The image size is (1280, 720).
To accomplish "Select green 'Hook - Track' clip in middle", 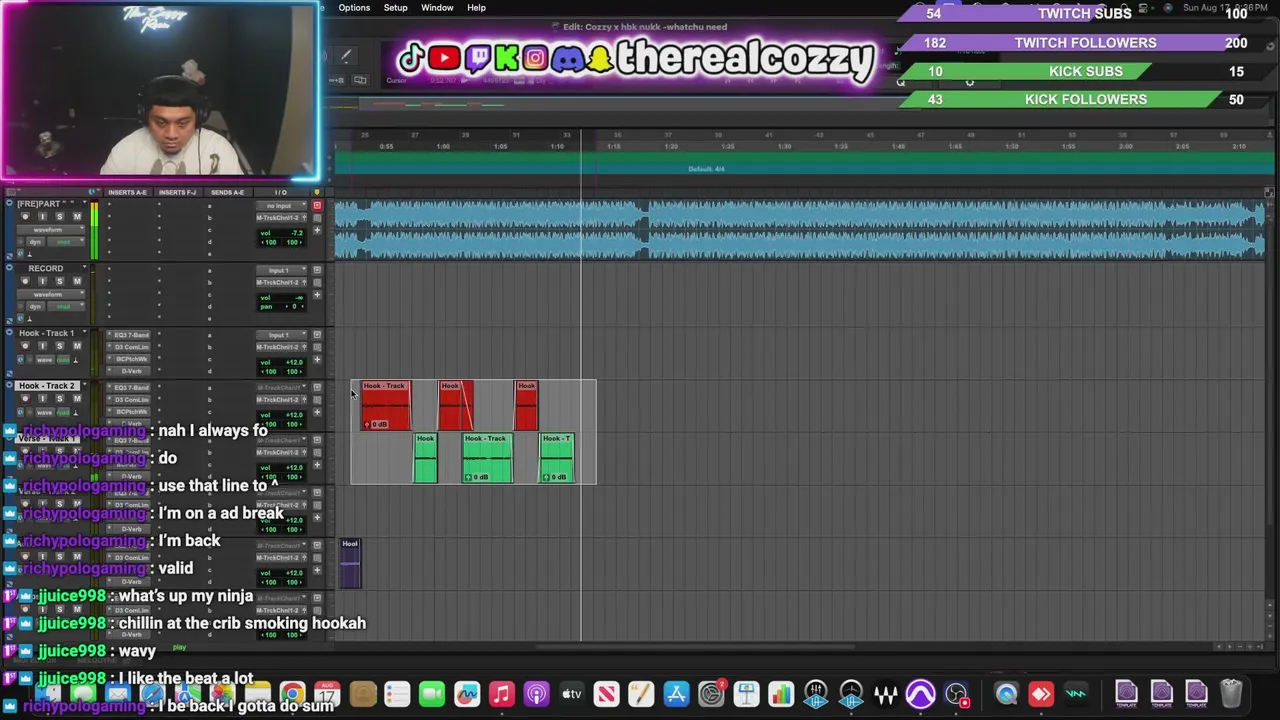I will pyautogui.click(x=487, y=458).
